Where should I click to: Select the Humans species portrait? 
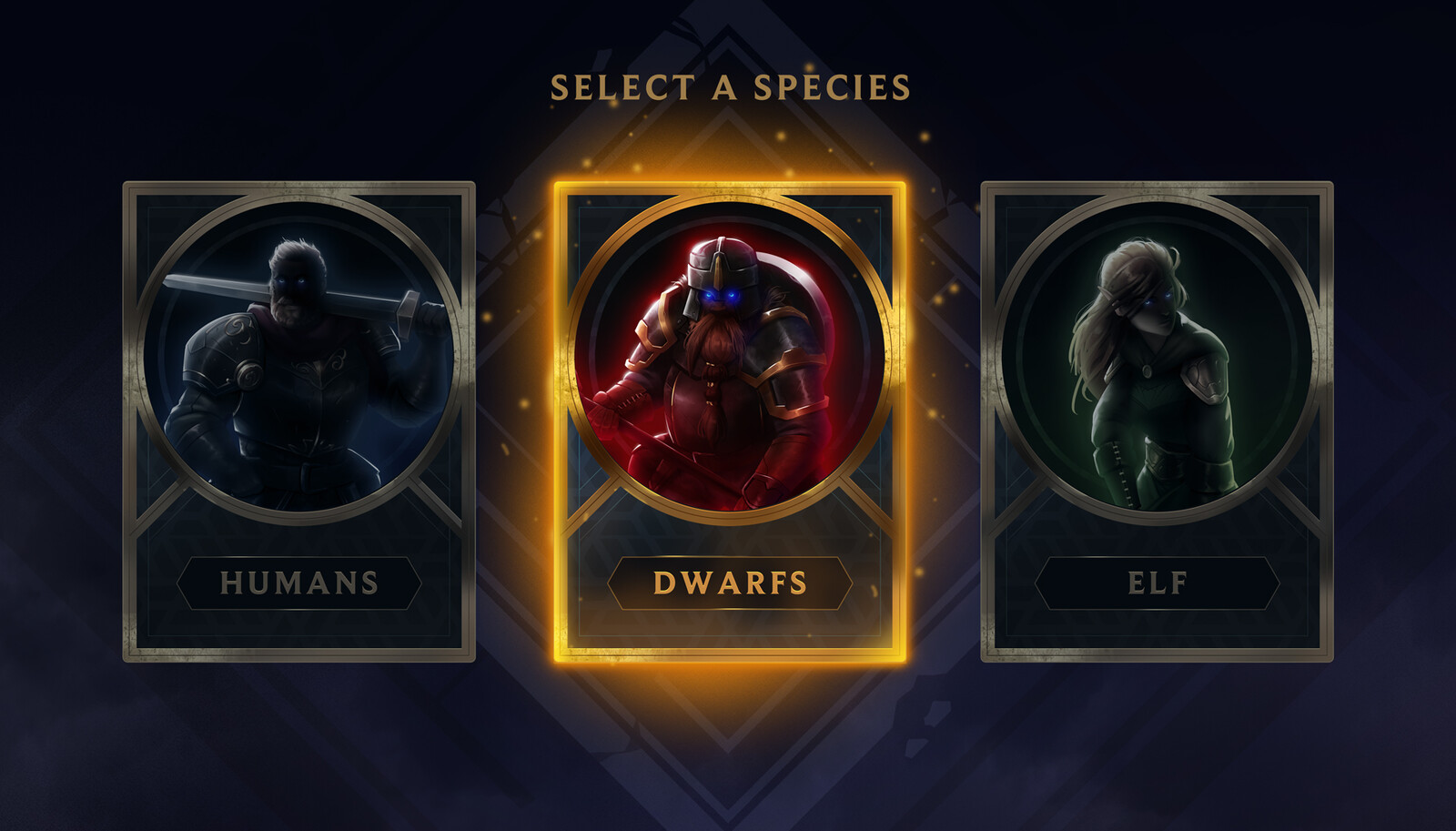point(299,358)
